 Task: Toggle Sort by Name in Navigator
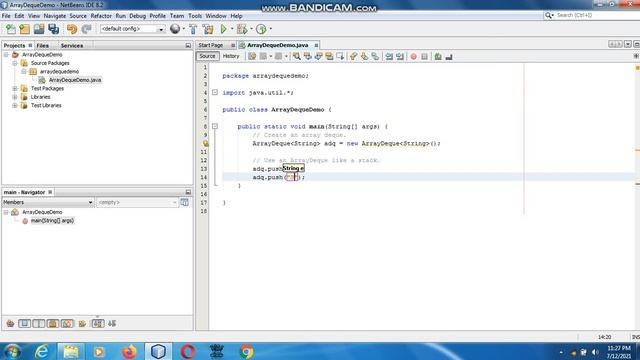[98, 324]
